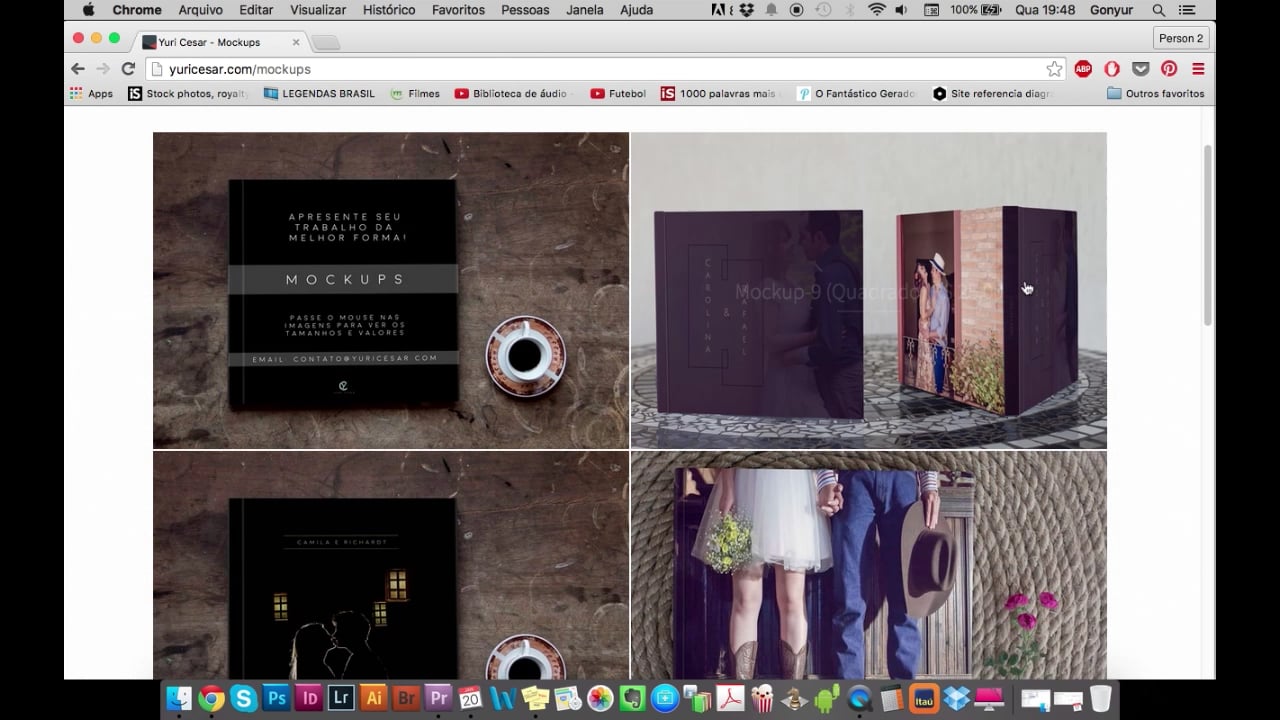Open the Chrome hamburger menu
This screenshot has width=1280, height=720.
point(1198,69)
